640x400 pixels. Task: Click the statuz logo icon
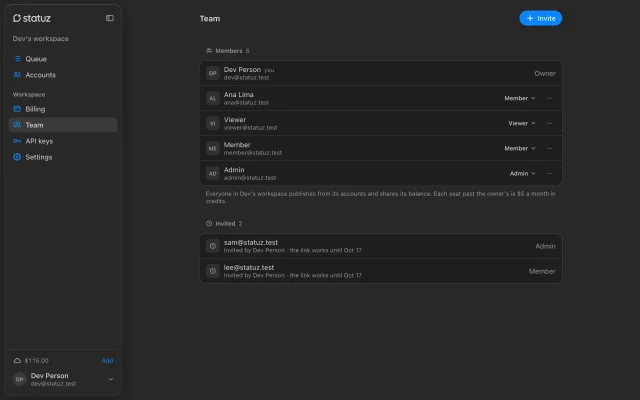(17, 18)
